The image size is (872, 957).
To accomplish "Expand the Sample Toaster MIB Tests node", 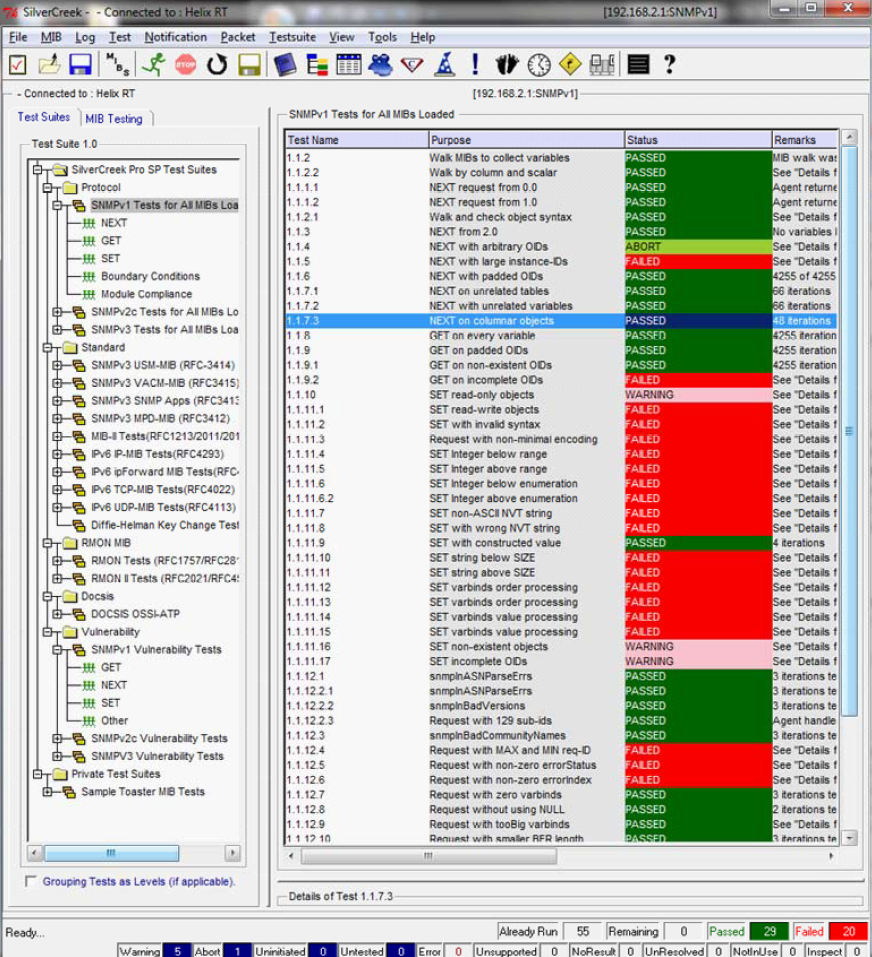I will 46,792.
